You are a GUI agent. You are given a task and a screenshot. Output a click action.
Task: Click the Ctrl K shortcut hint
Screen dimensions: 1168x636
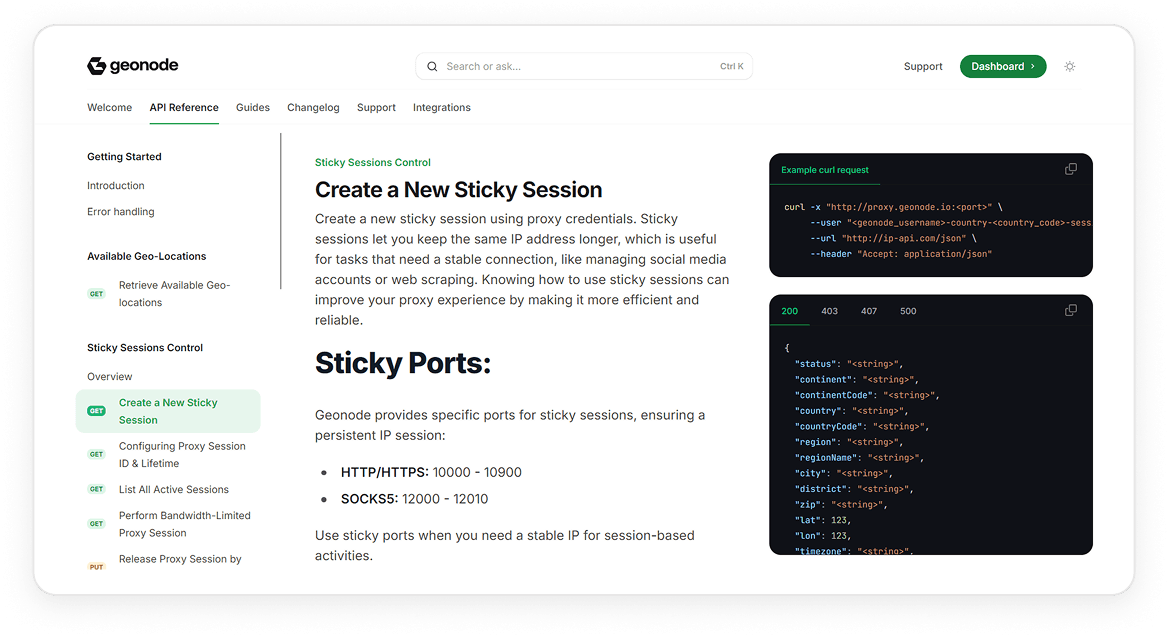pos(731,66)
